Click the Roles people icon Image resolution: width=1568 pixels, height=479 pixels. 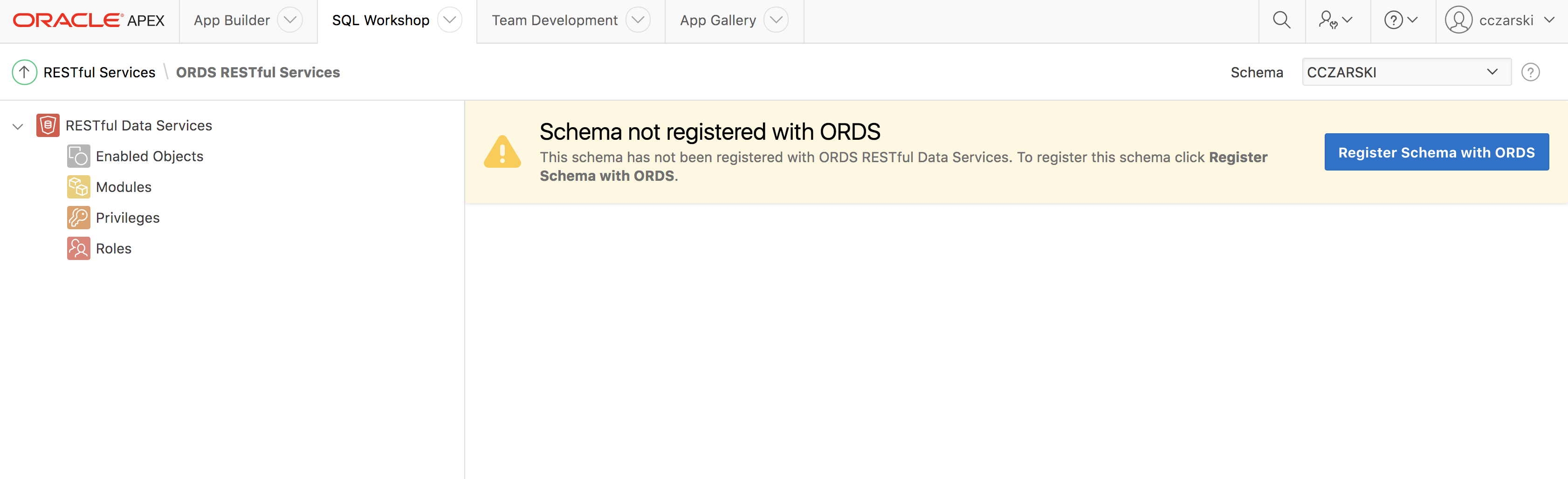pyautogui.click(x=78, y=248)
